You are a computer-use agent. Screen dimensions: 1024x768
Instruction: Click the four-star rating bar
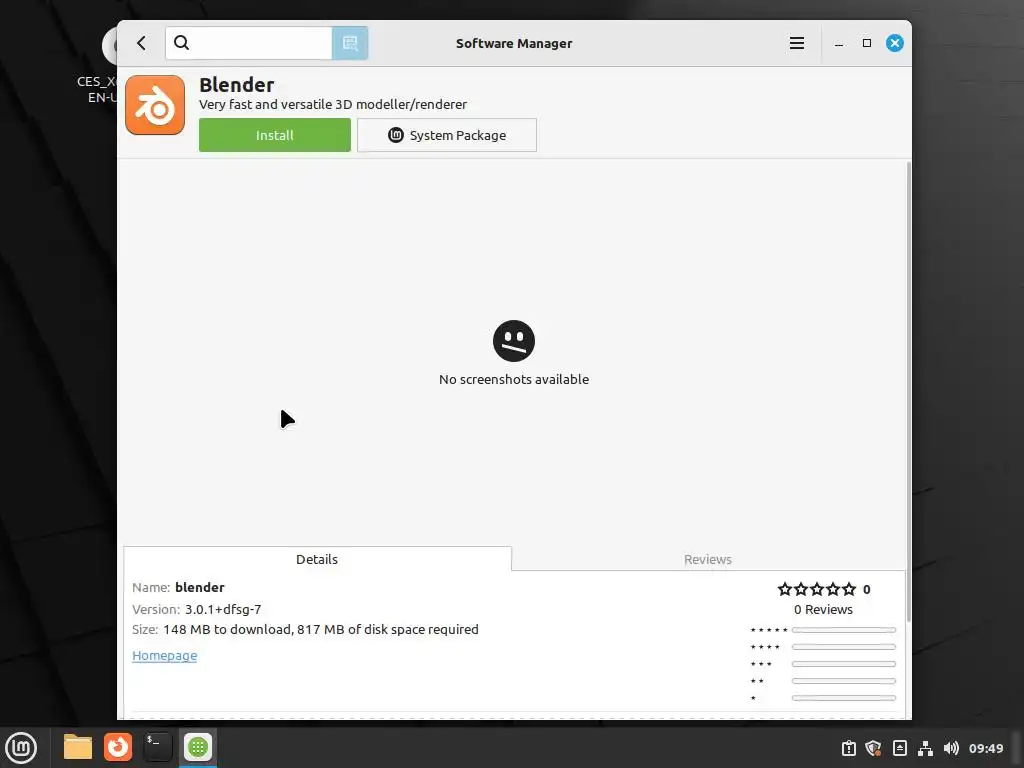(844, 647)
